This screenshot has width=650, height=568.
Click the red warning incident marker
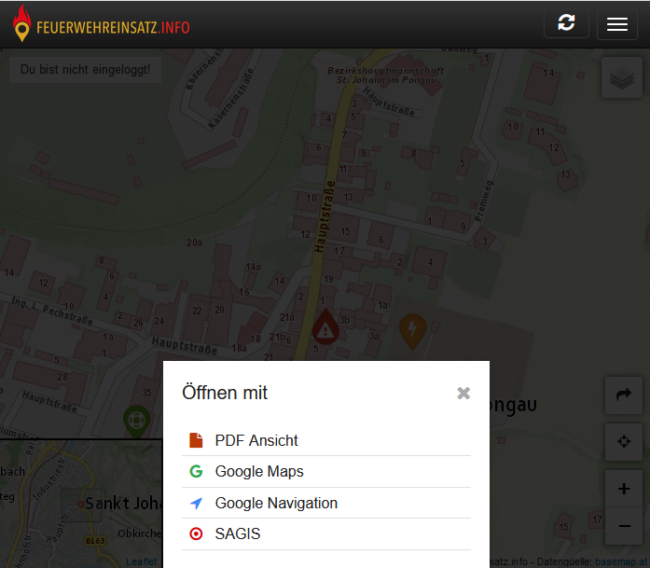point(325,327)
